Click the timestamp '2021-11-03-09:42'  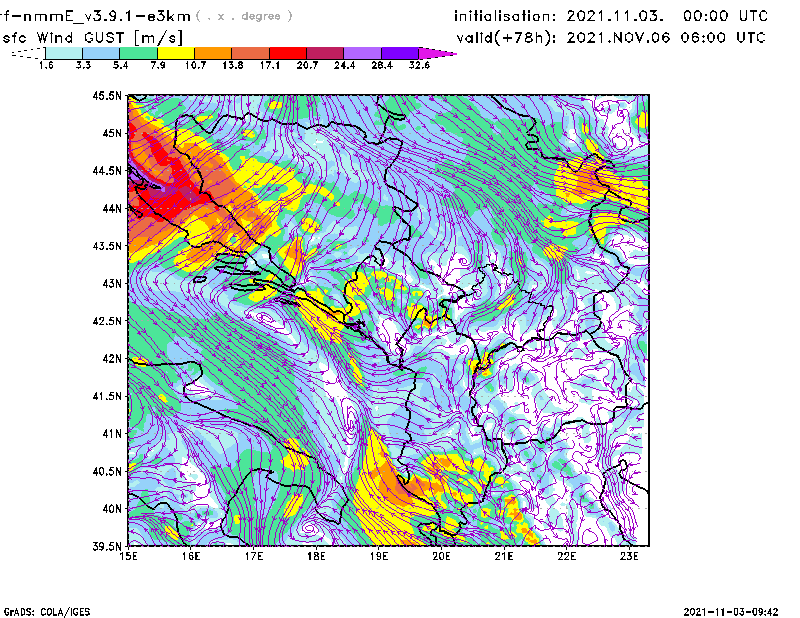[x=731, y=612]
